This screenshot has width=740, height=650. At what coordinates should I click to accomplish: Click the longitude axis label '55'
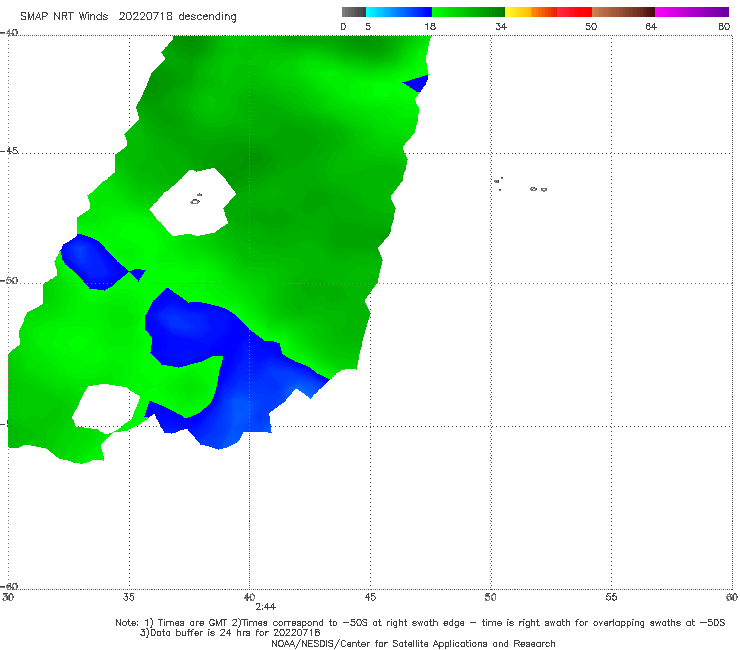click(611, 598)
